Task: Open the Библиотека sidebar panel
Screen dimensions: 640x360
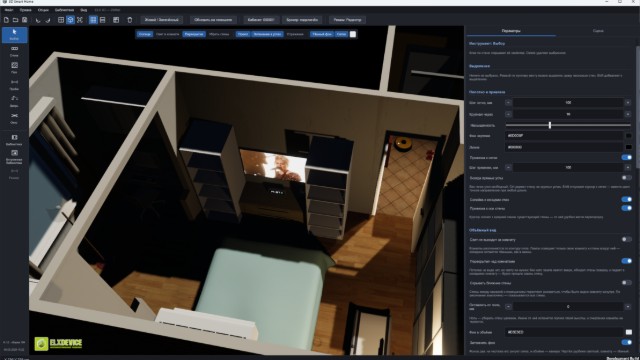Action: click(14, 140)
